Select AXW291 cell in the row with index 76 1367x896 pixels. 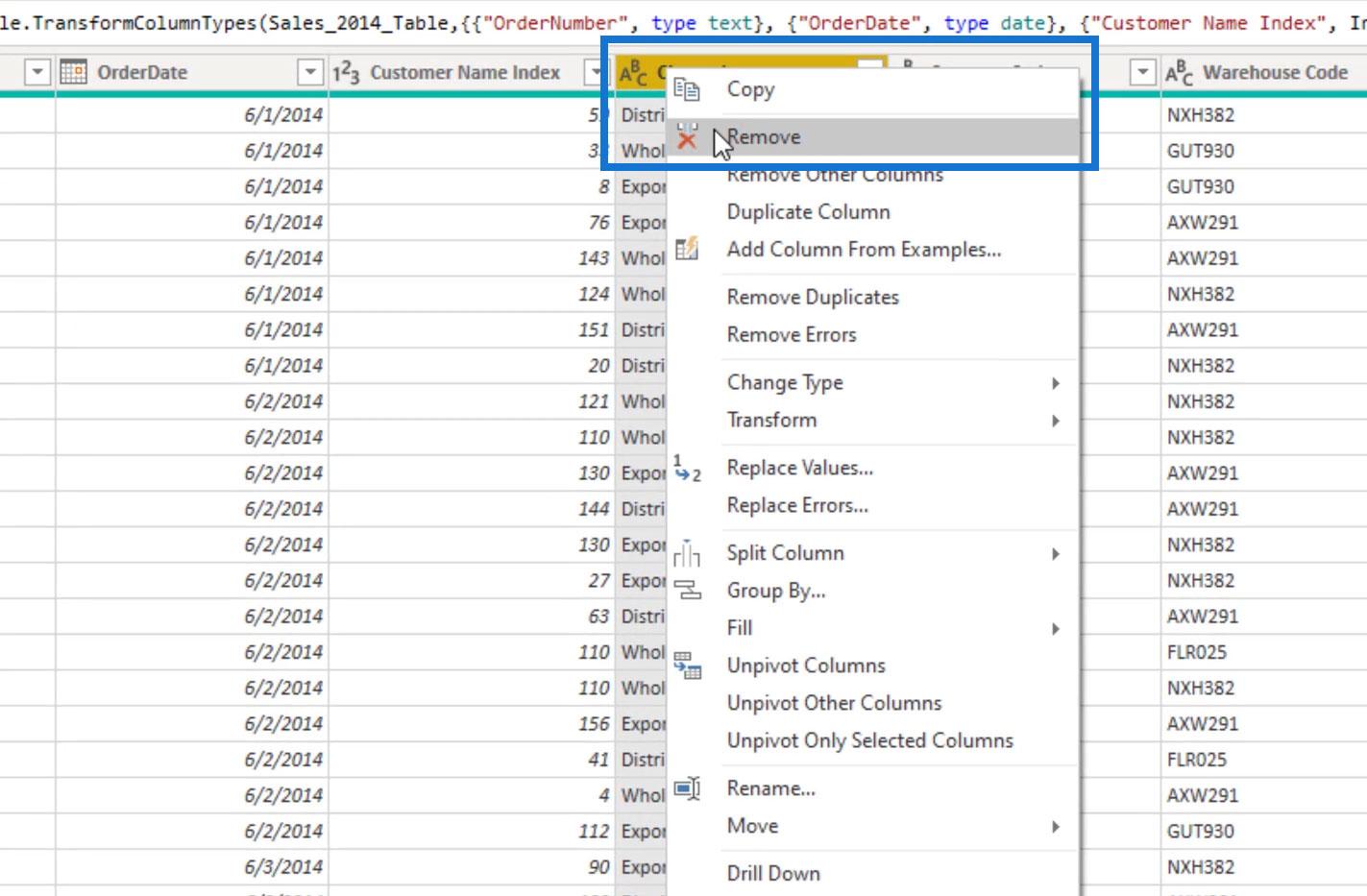(x=1263, y=222)
